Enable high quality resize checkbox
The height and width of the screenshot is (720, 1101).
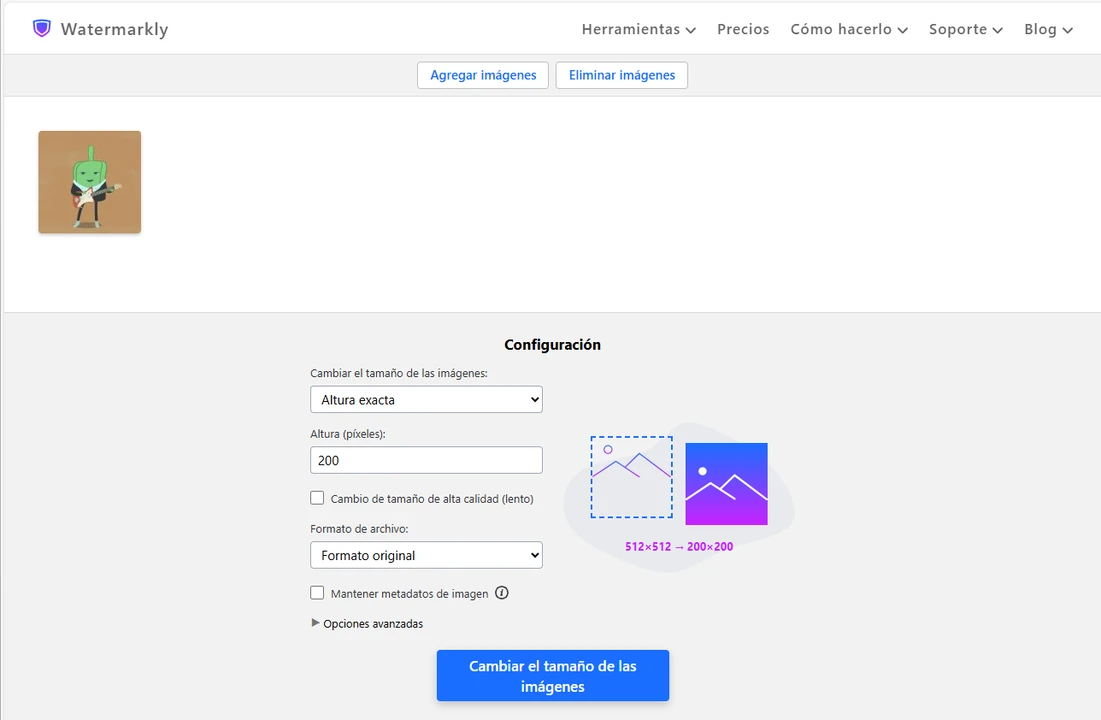(317, 498)
